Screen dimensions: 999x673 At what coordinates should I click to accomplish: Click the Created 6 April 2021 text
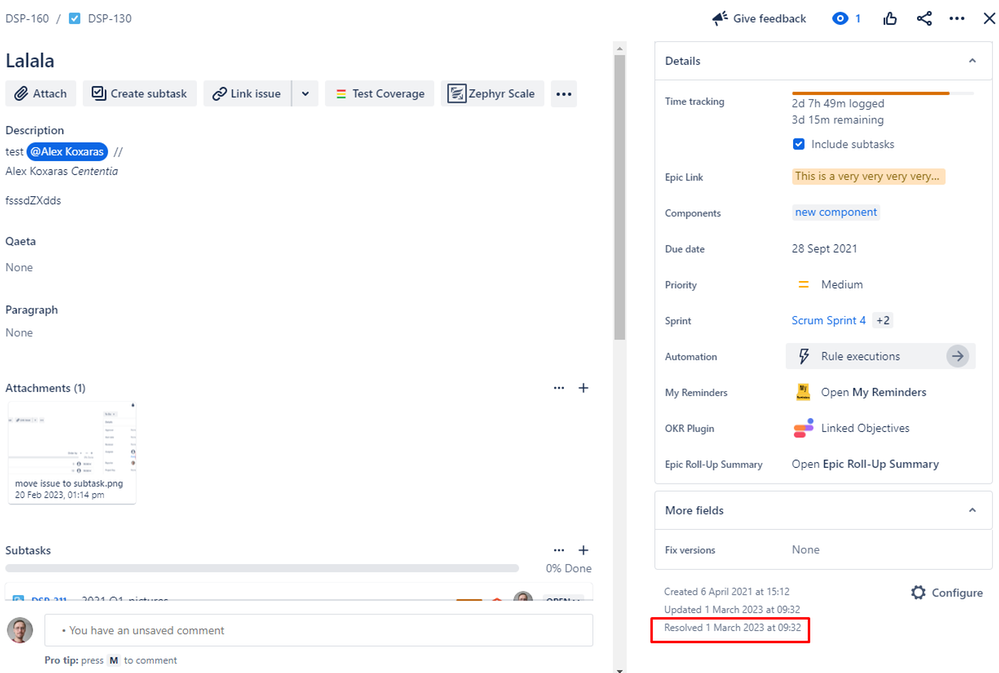727,592
